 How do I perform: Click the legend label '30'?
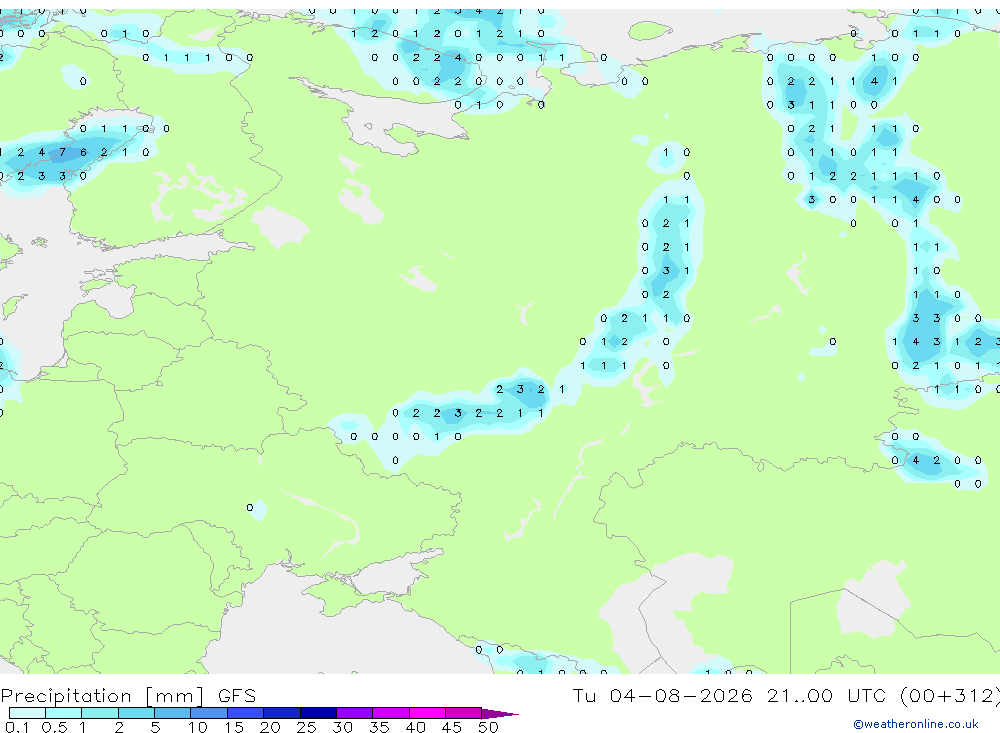[342, 727]
